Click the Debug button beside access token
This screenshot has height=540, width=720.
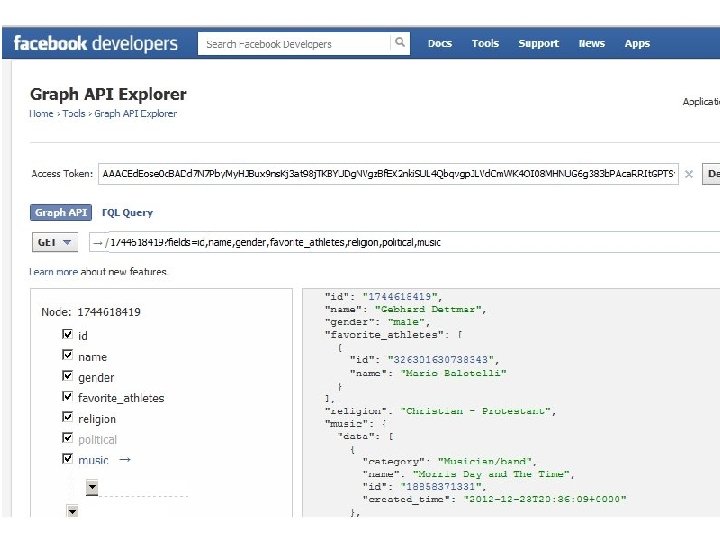tap(711, 174)
